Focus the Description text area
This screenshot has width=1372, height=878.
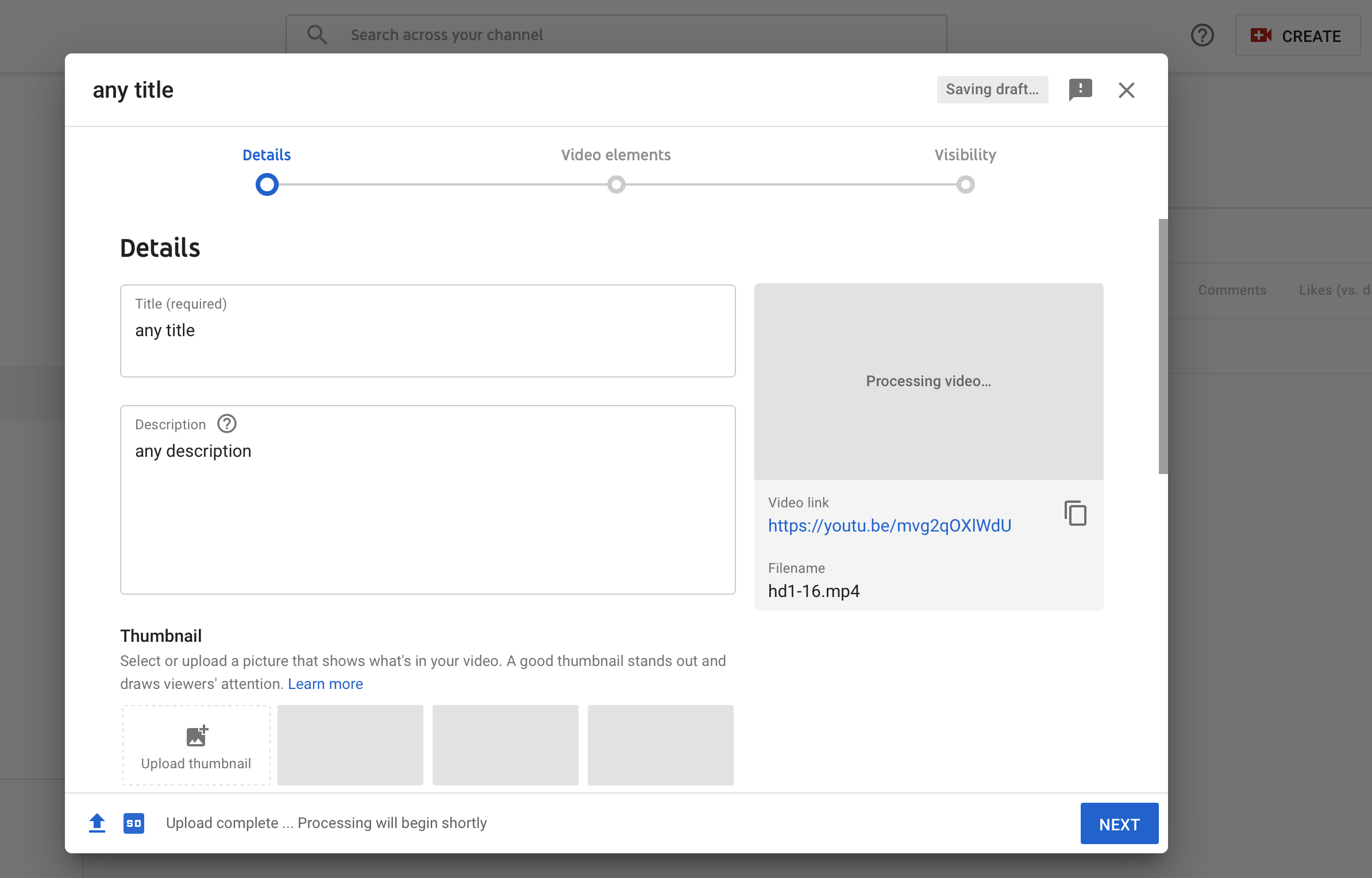point(428,500)
